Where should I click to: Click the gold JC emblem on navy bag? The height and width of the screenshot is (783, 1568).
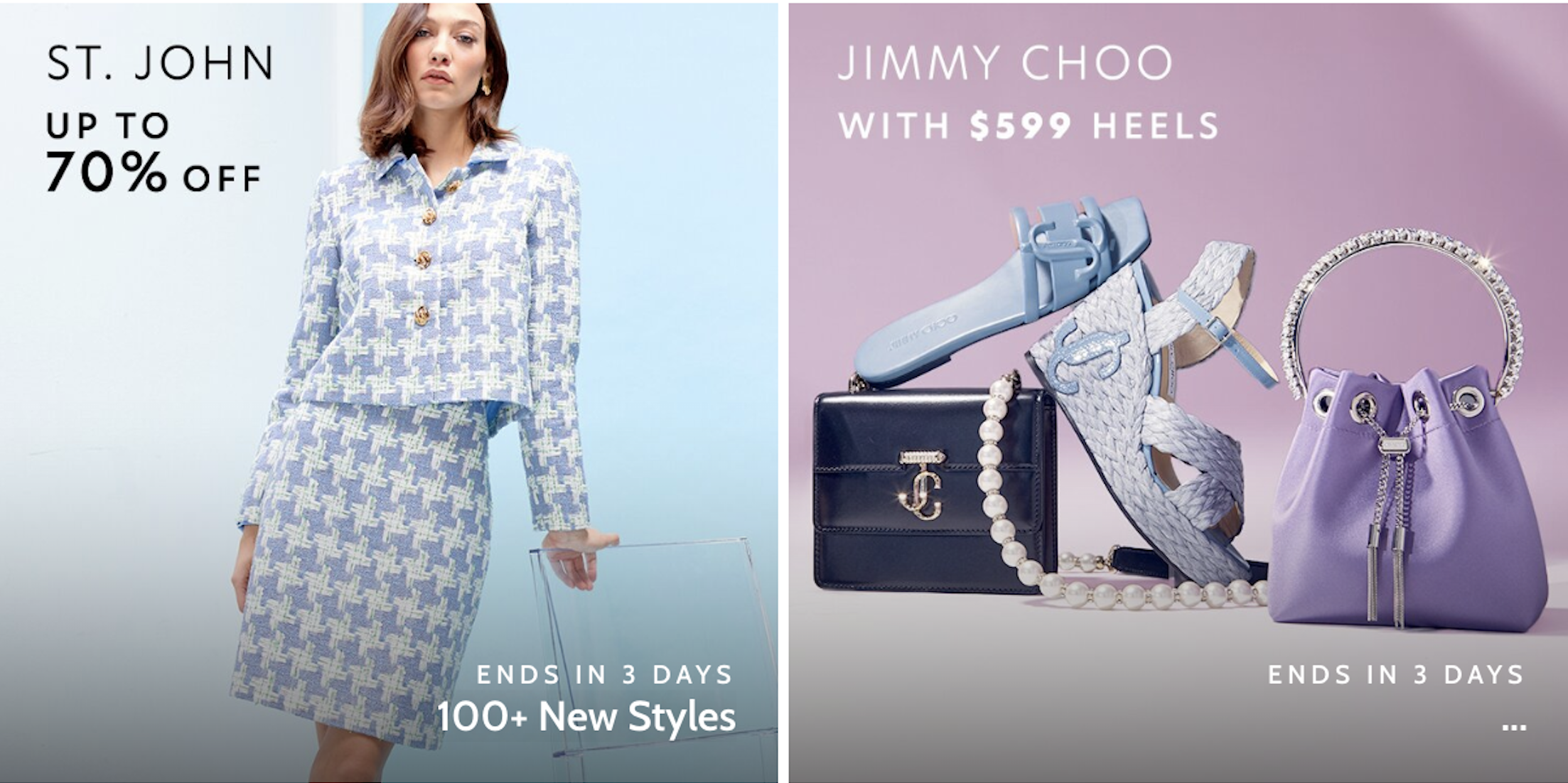(922, 485)
